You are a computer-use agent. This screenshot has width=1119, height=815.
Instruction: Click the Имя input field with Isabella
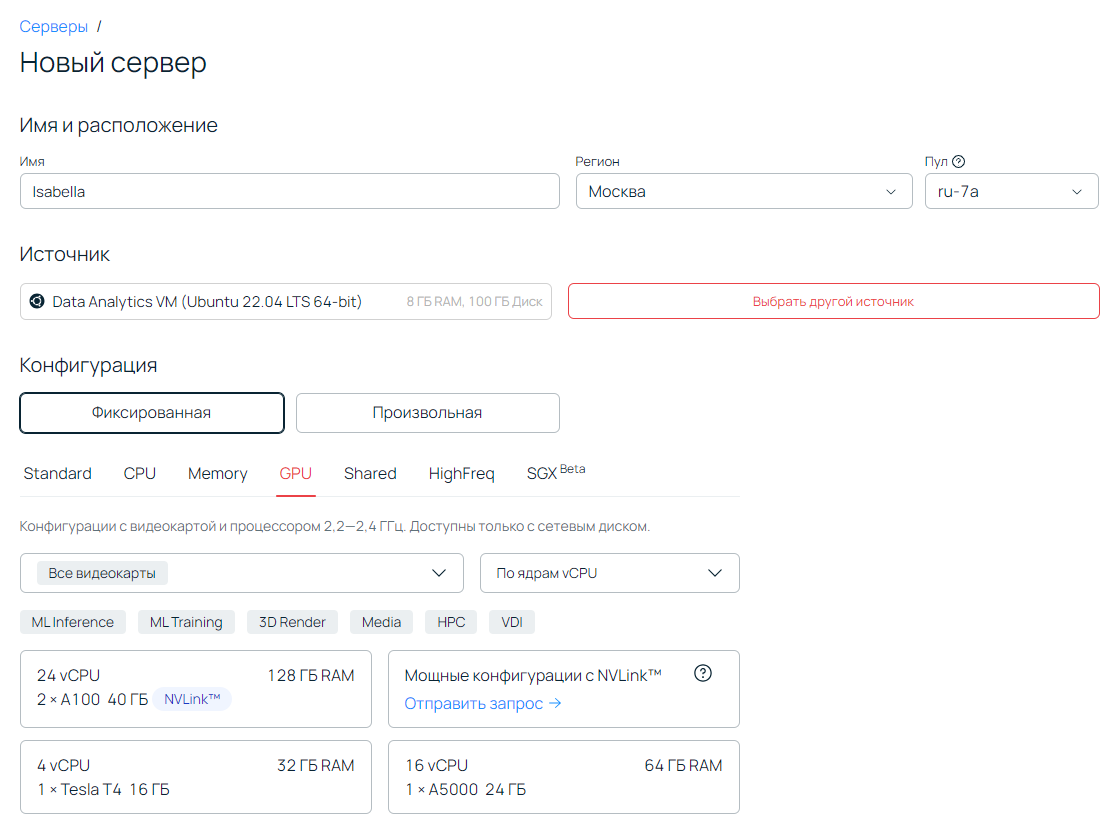coord(289,192)
